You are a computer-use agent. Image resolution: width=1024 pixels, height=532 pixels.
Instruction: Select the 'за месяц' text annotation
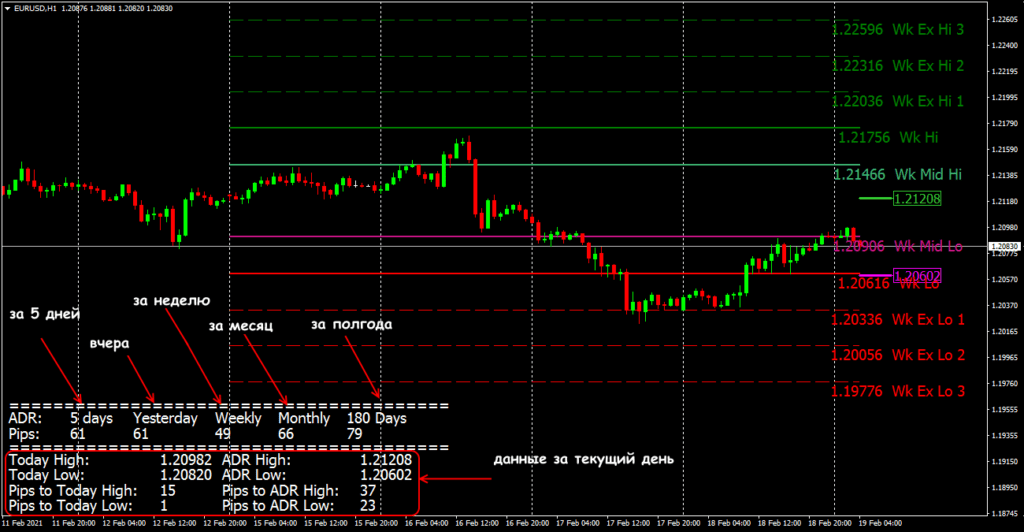pos(240,325)
